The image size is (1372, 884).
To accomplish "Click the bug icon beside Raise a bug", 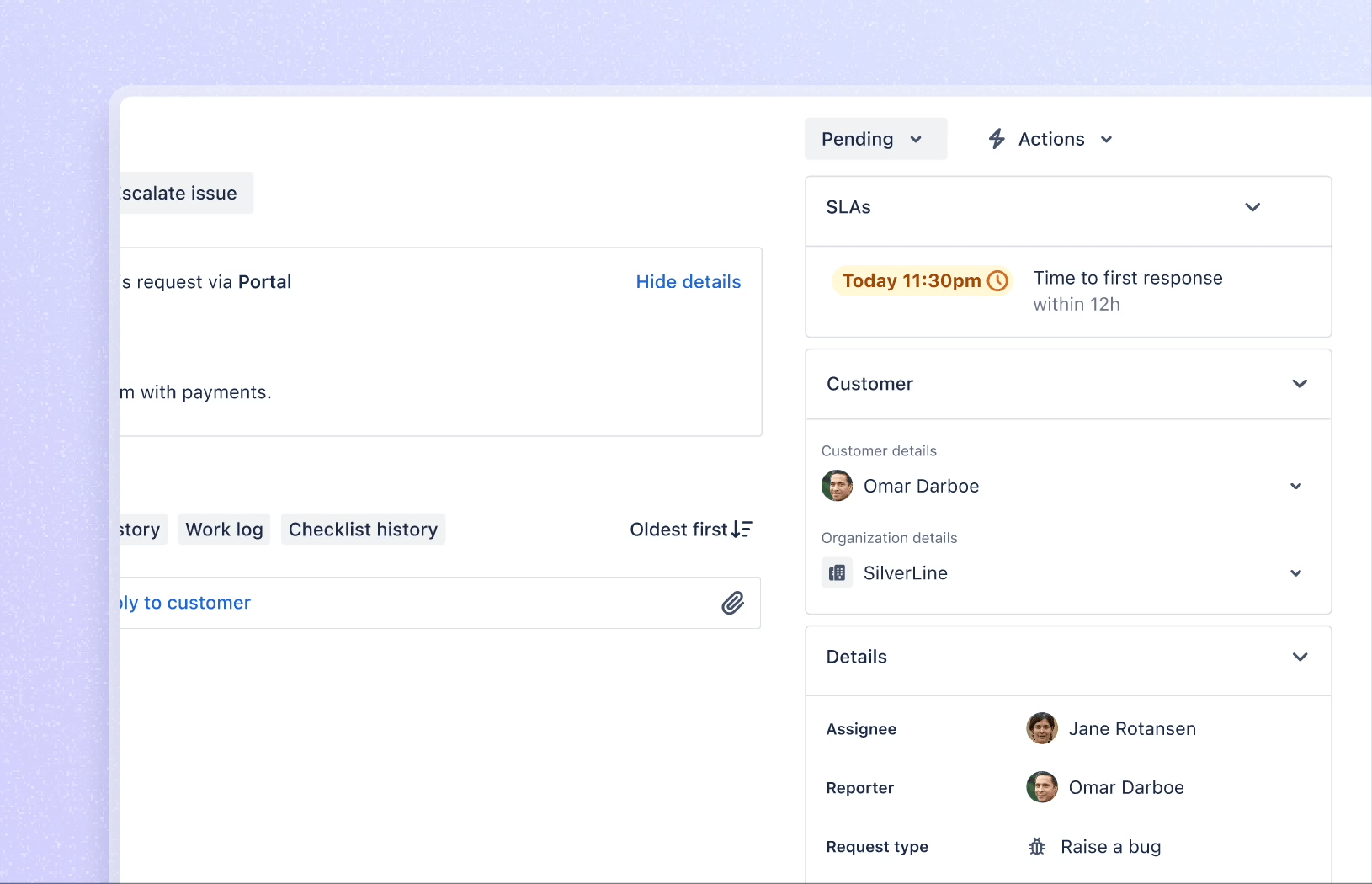I will [x=1035, y=847].
